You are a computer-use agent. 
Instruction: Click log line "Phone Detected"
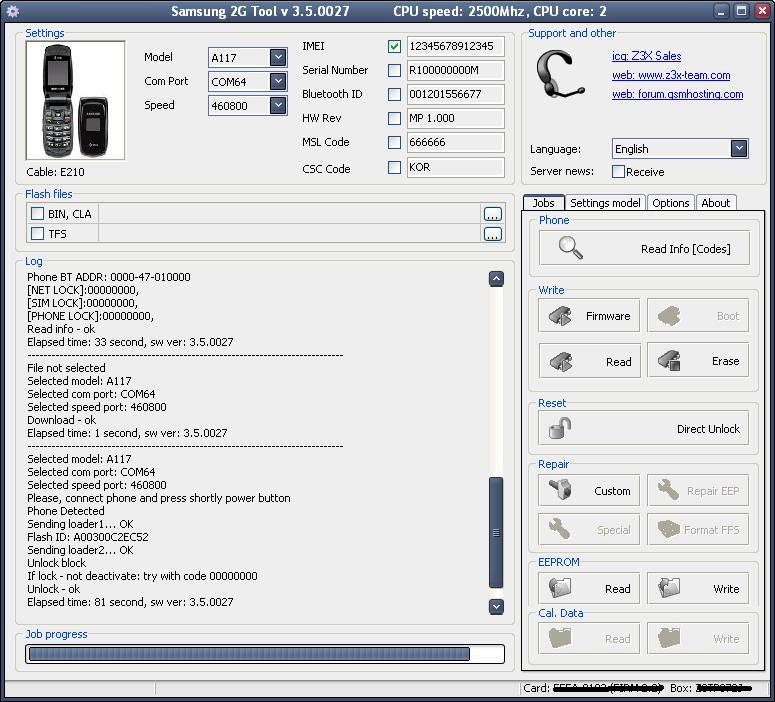coord(66,511)
